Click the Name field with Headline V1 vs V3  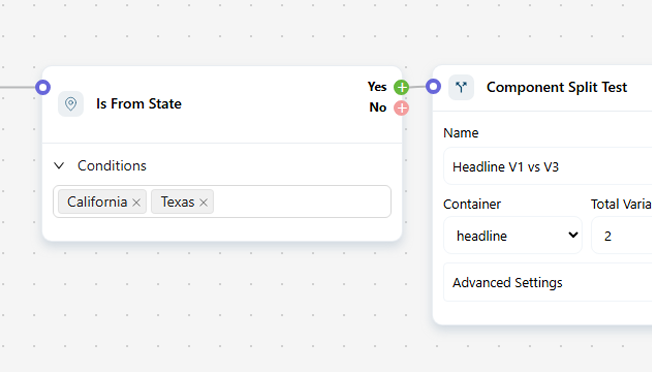tap(548, 166)
